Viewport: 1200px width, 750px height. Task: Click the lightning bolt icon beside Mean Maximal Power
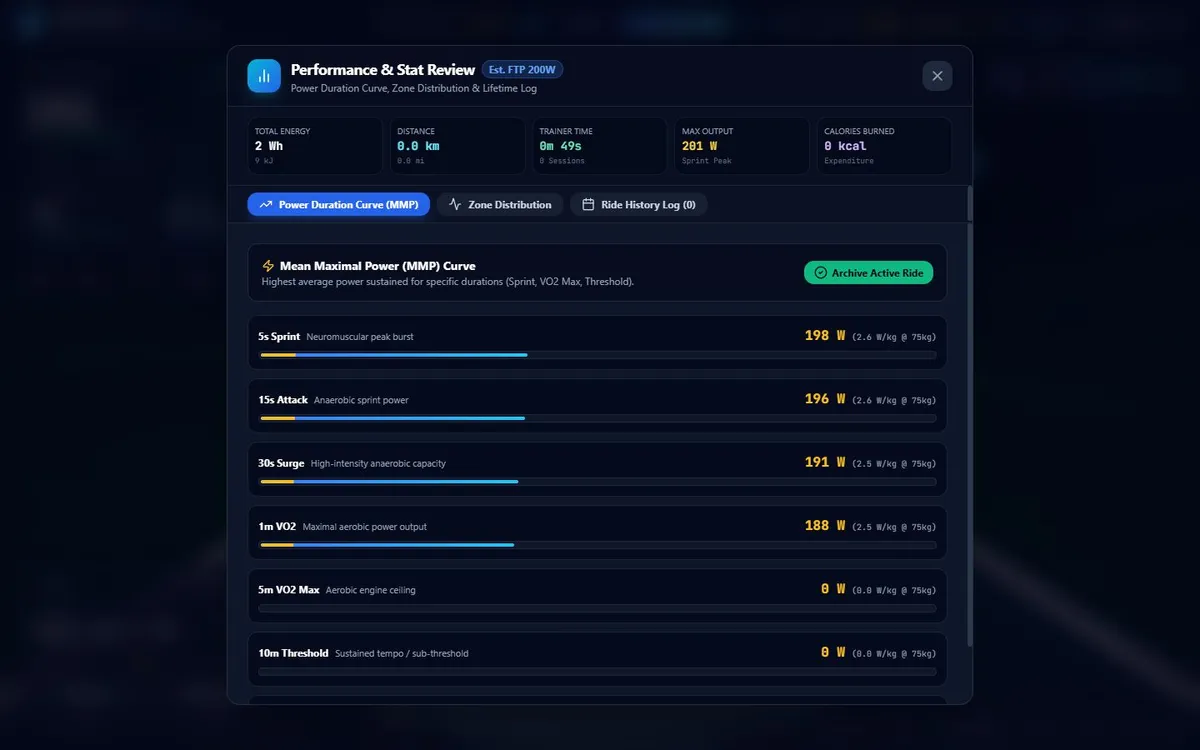pyautogui.click(x=268, y=266)
